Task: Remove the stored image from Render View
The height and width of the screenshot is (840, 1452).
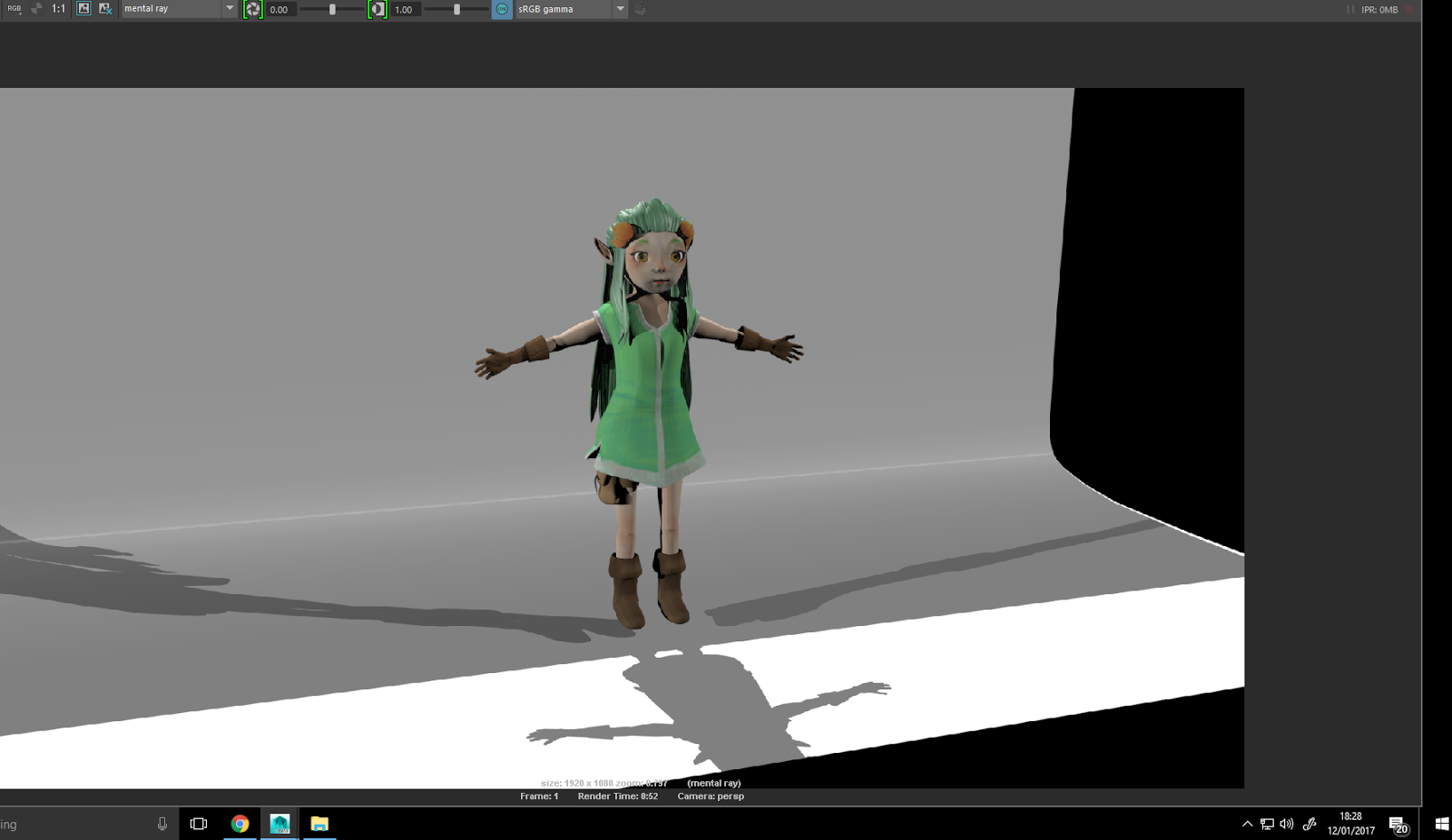Action: tap(103, 9)
